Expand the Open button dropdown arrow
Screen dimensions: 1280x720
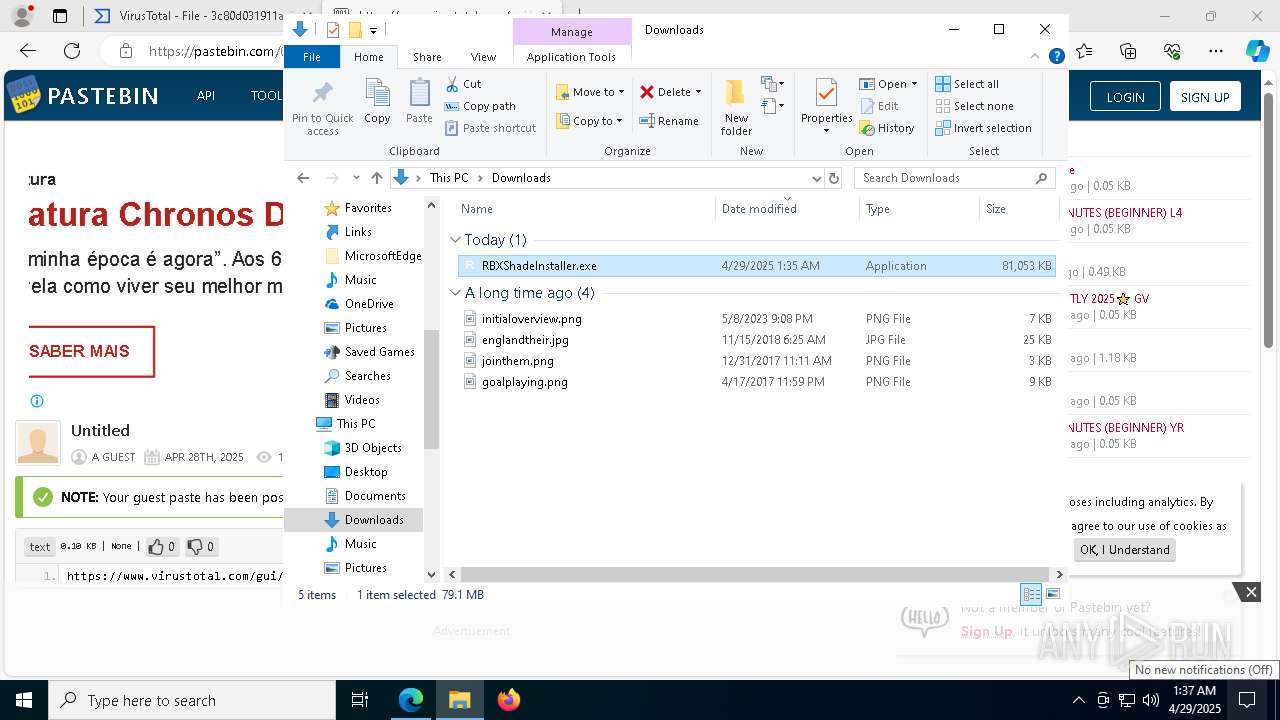coord(914,84)
